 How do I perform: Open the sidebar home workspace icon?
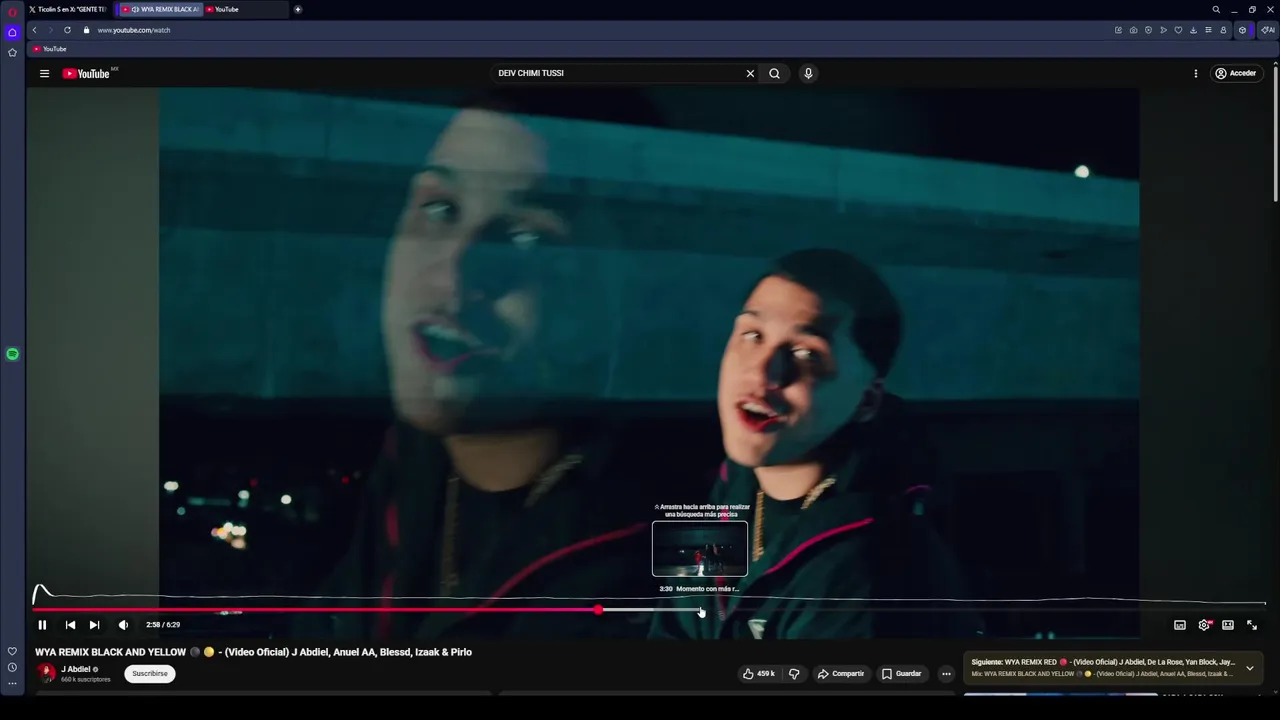pos(12,32)
